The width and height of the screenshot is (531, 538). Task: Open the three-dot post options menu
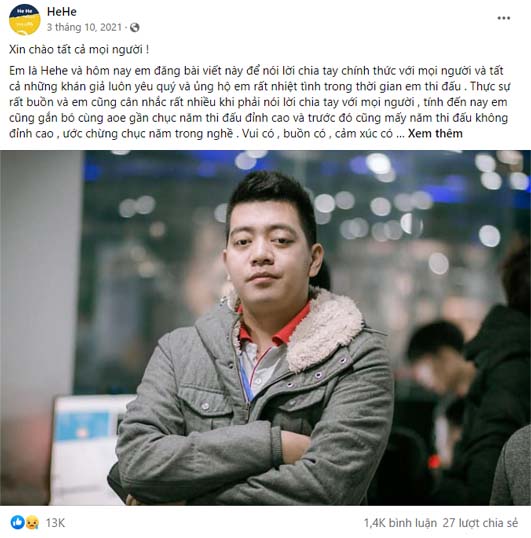(x=504, y=18)
